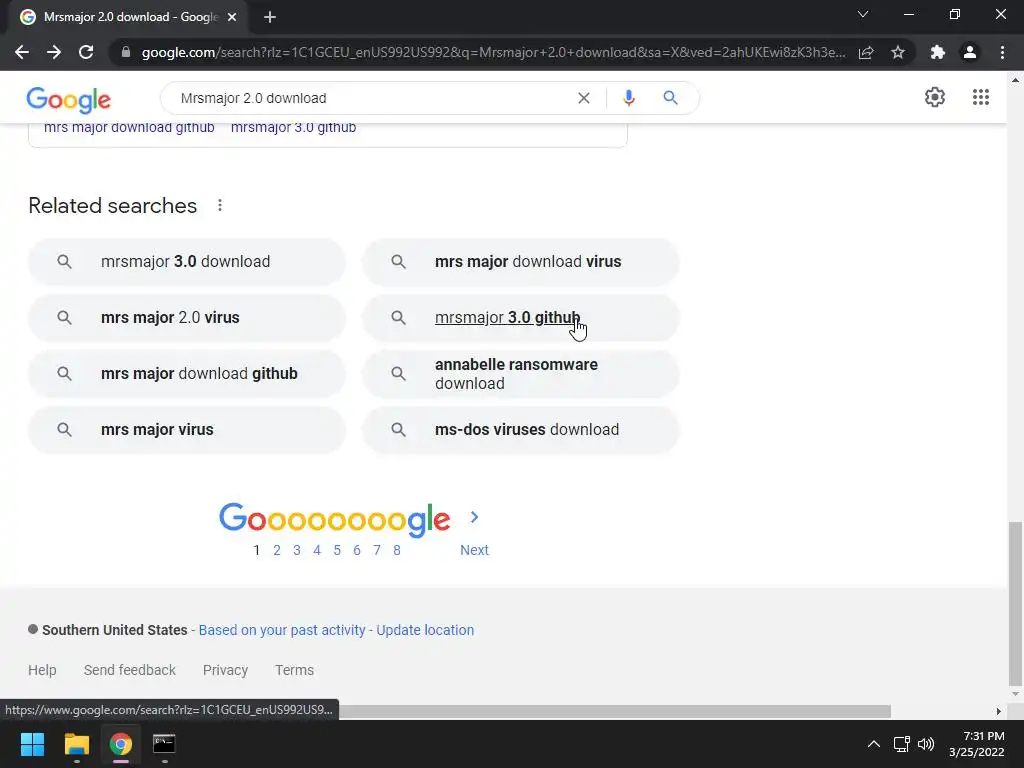Screen dimensions: 1024x768
Task: Go to Google home via the logo
Action: point(69,100)
